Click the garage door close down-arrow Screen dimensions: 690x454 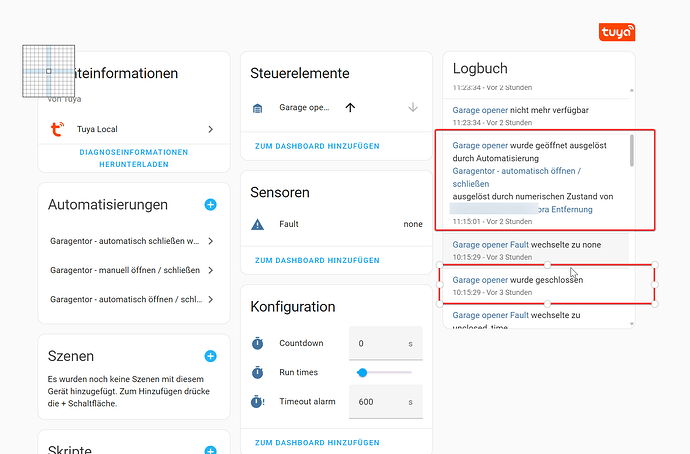point(412,108)
